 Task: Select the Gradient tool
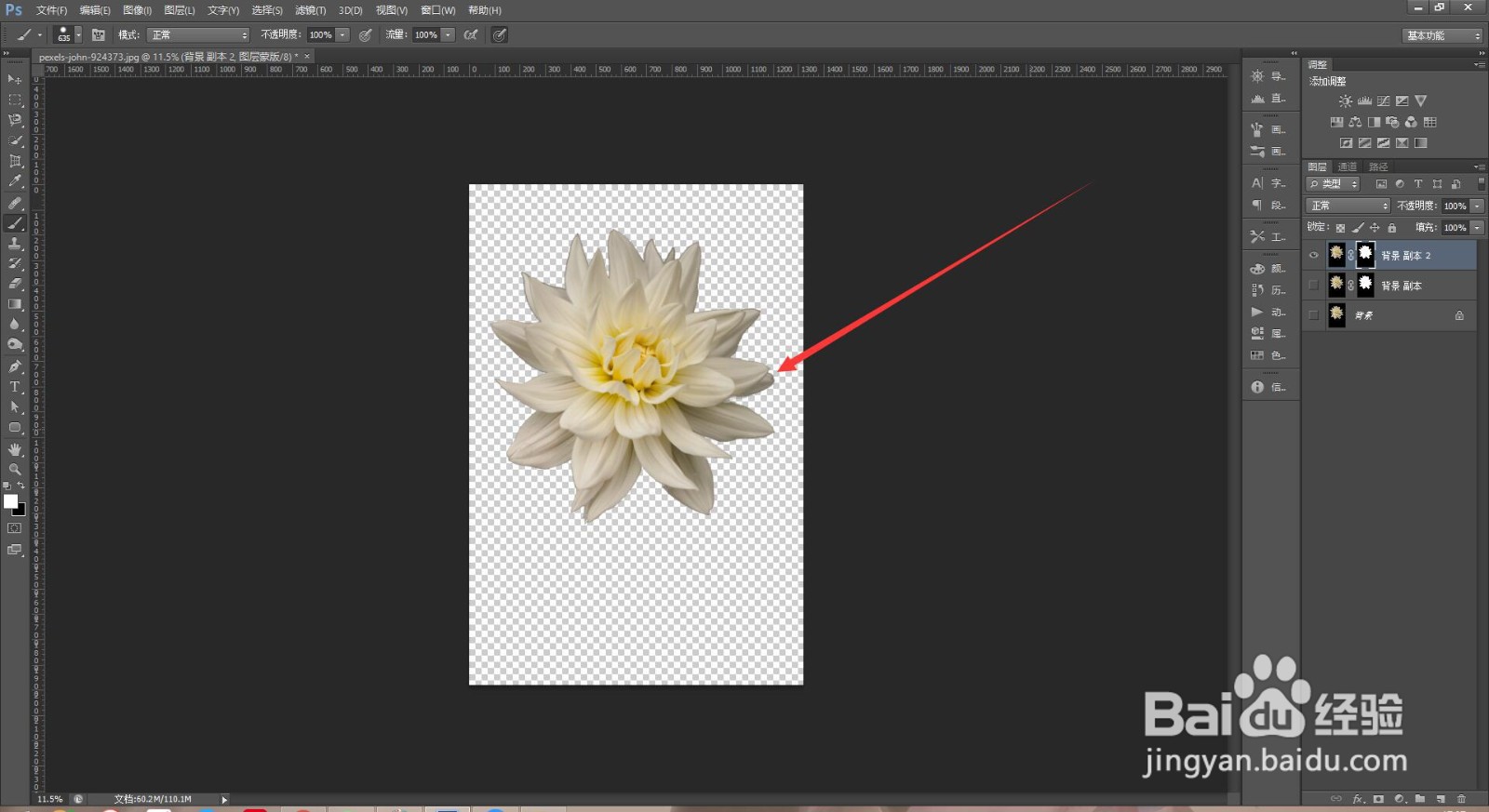click(15, 304)
